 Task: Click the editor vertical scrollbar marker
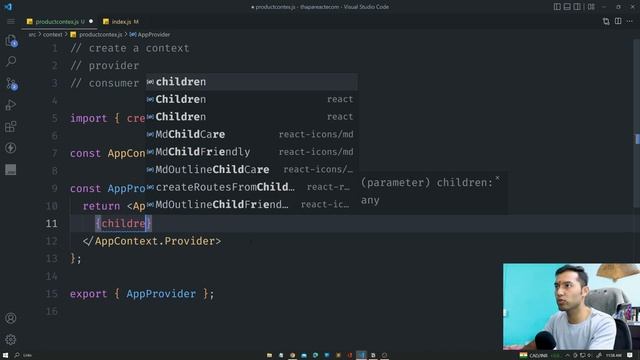coord(637,139)
